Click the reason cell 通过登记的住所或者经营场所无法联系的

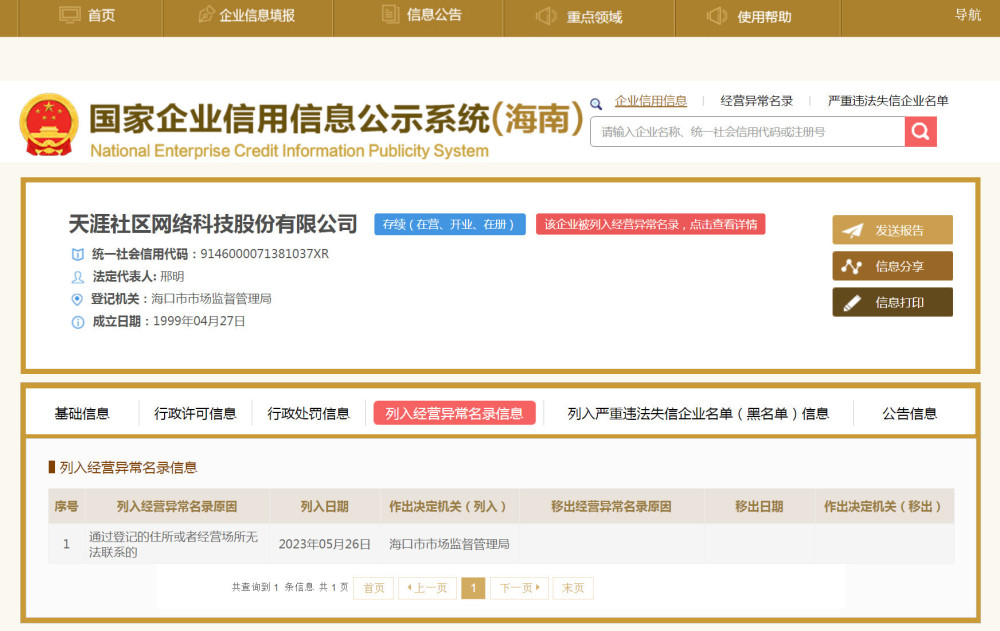pos(173,544)
